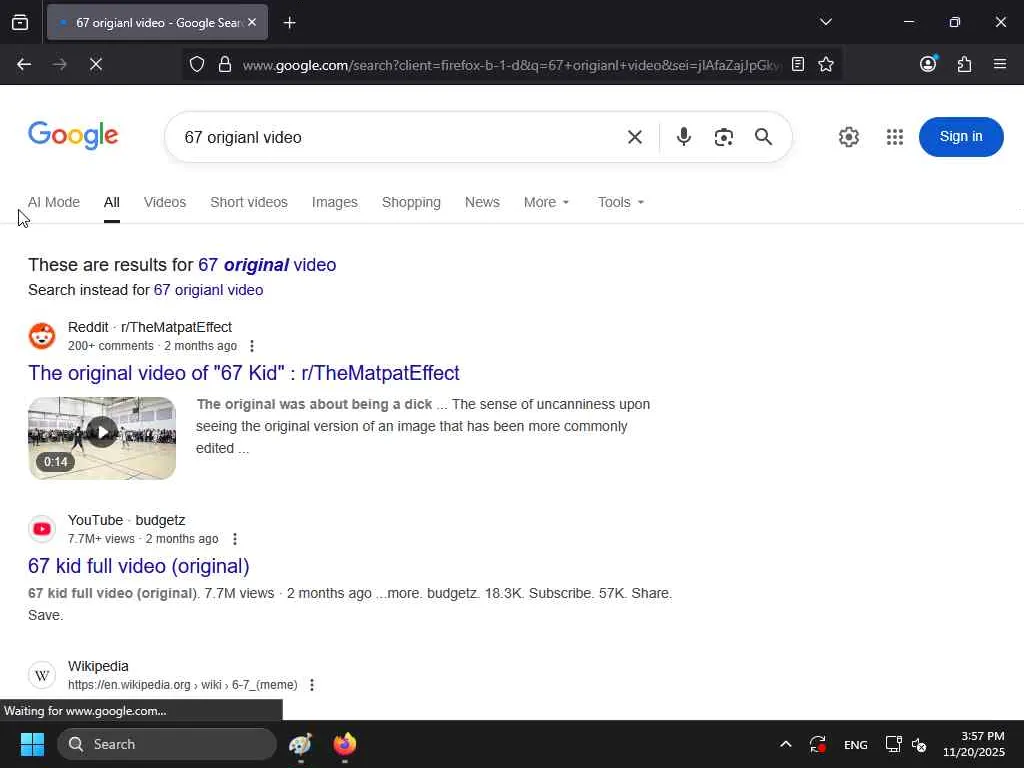Open the Google apps grid
The image size is (1024, 768).
[x=895, y=137]
